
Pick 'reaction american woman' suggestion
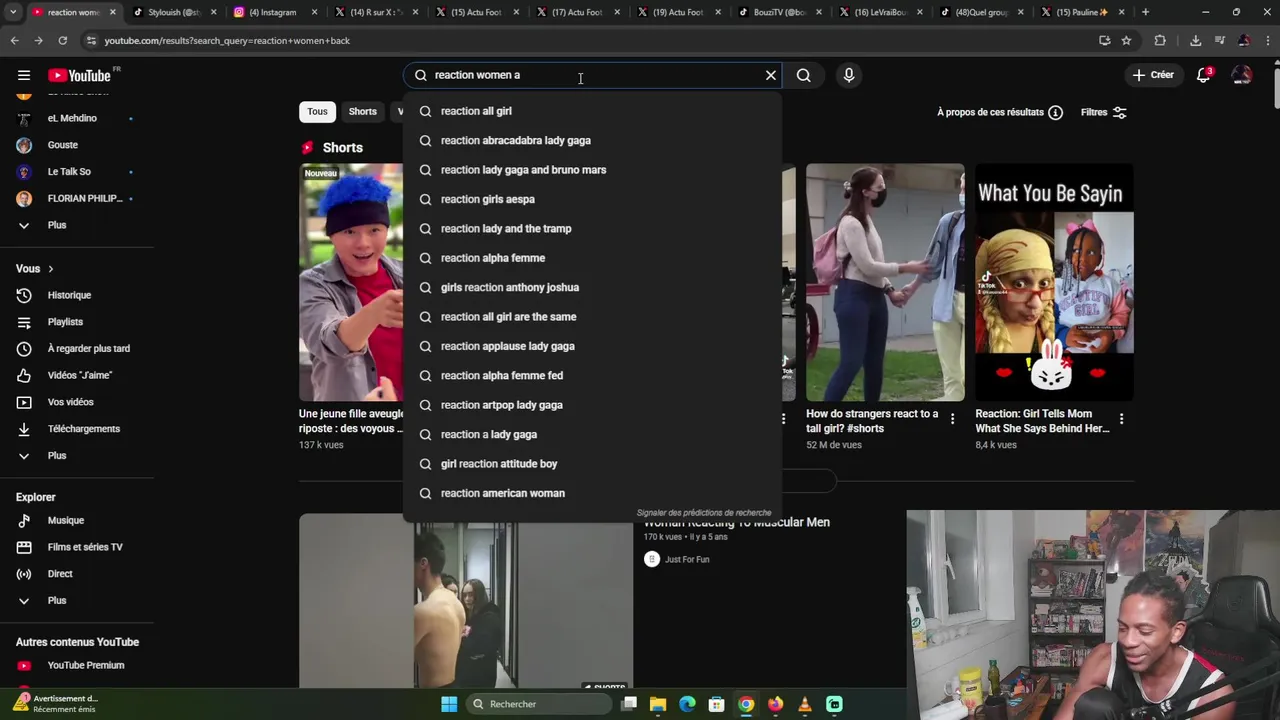point(592,493)
